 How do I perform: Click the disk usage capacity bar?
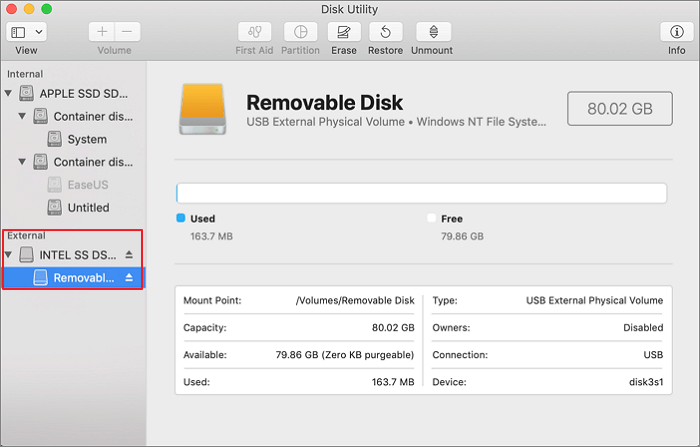click(x=421, y=194)
